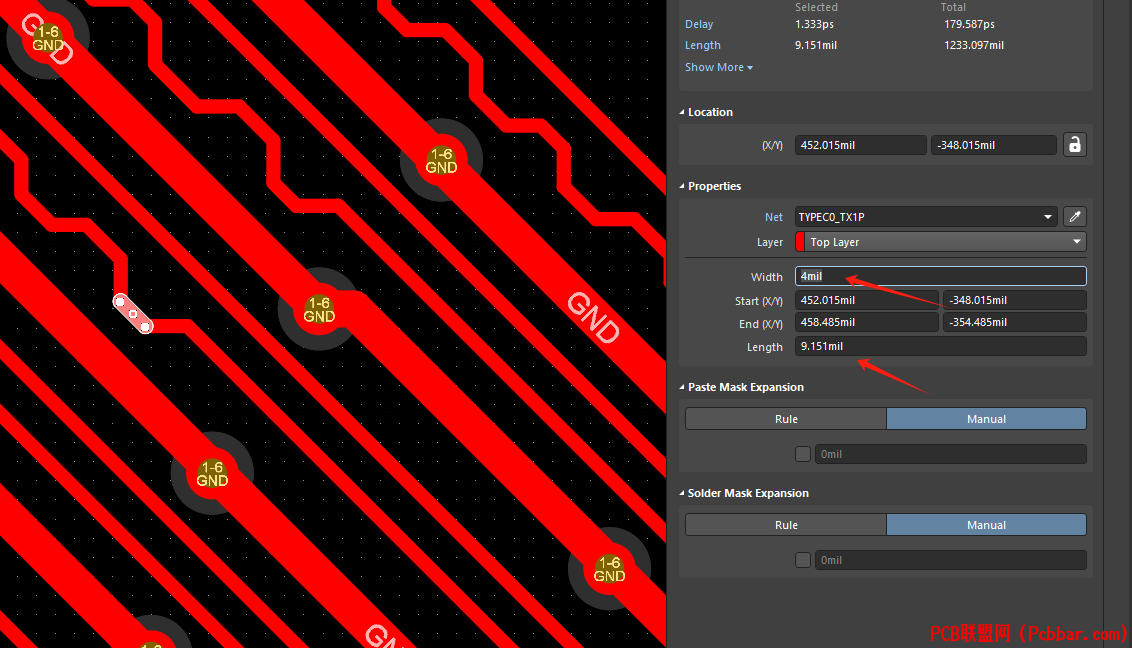The image size is (1132, 648).
Task: Click the Length label link in summary
Action: (x=702, y=45)
